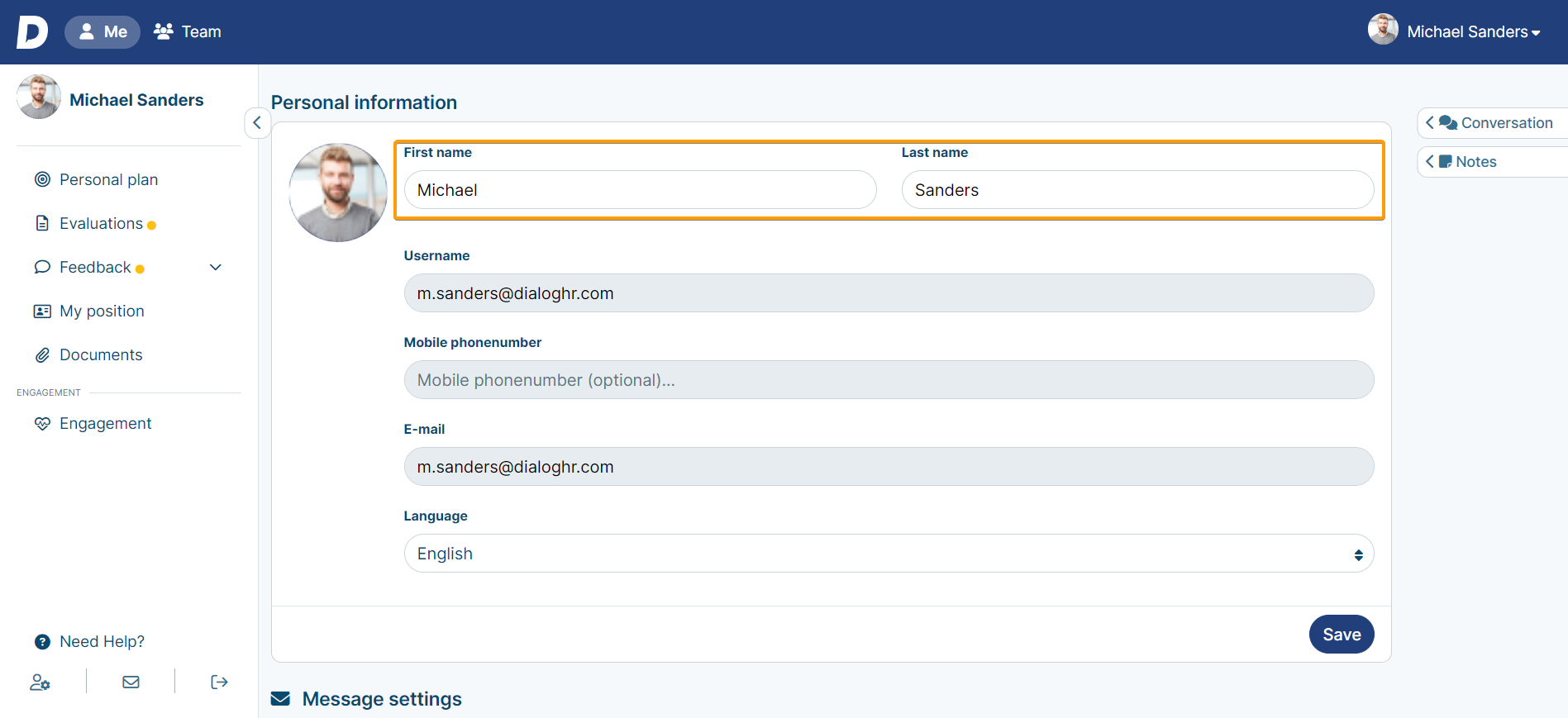Click the Evaluations document icon

(x=42, y=223)
